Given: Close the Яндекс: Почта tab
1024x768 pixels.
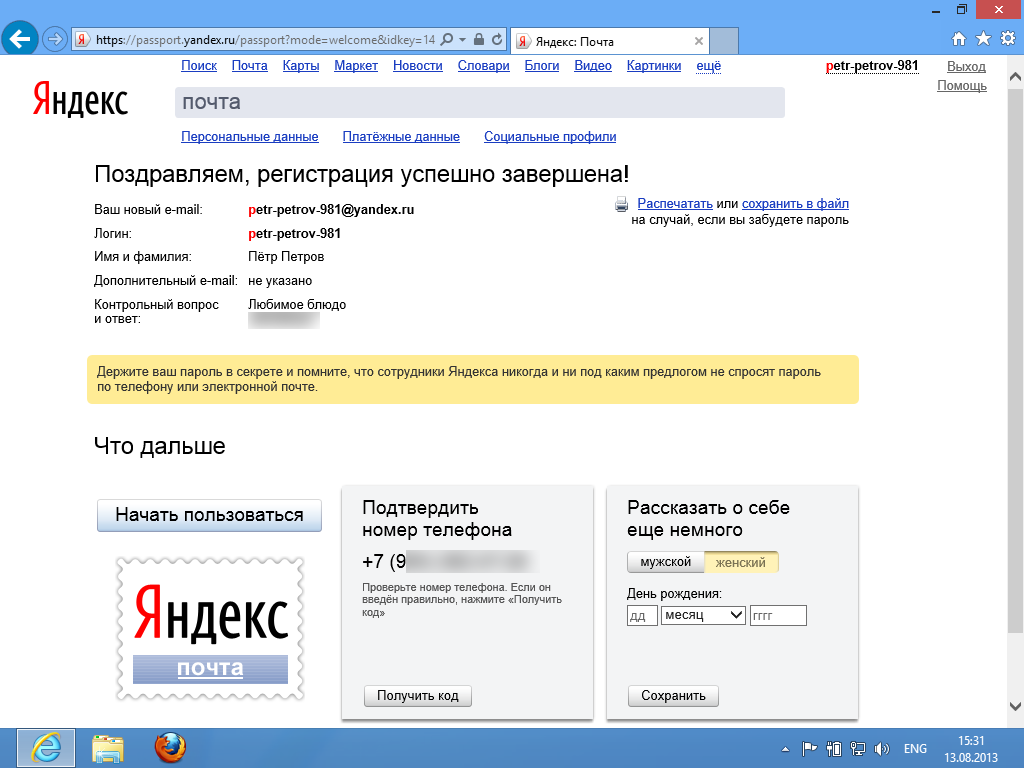Looking at the screenshot, I should [x=699, y=41].
